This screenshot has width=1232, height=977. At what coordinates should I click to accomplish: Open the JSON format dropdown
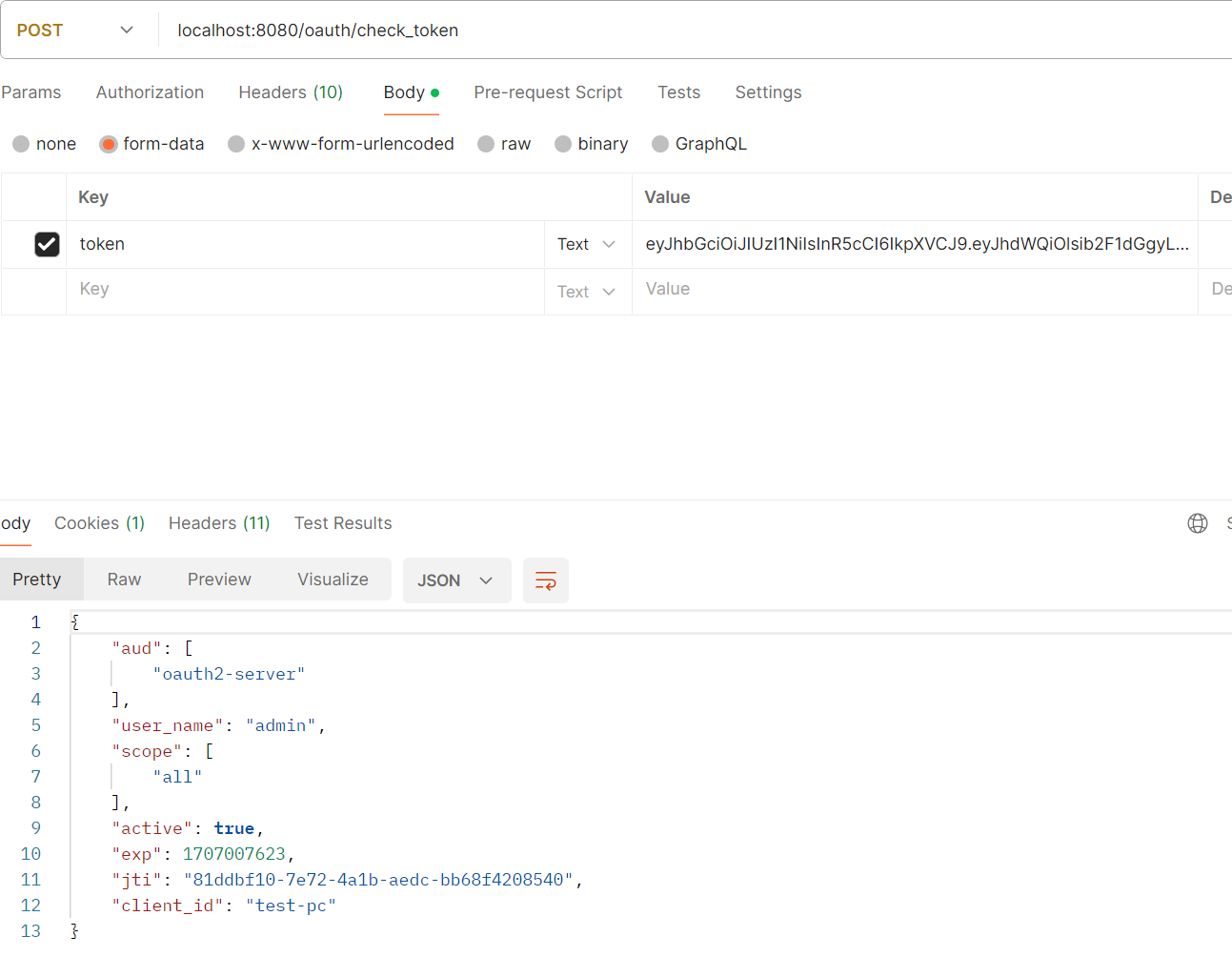tap(456, 580)
